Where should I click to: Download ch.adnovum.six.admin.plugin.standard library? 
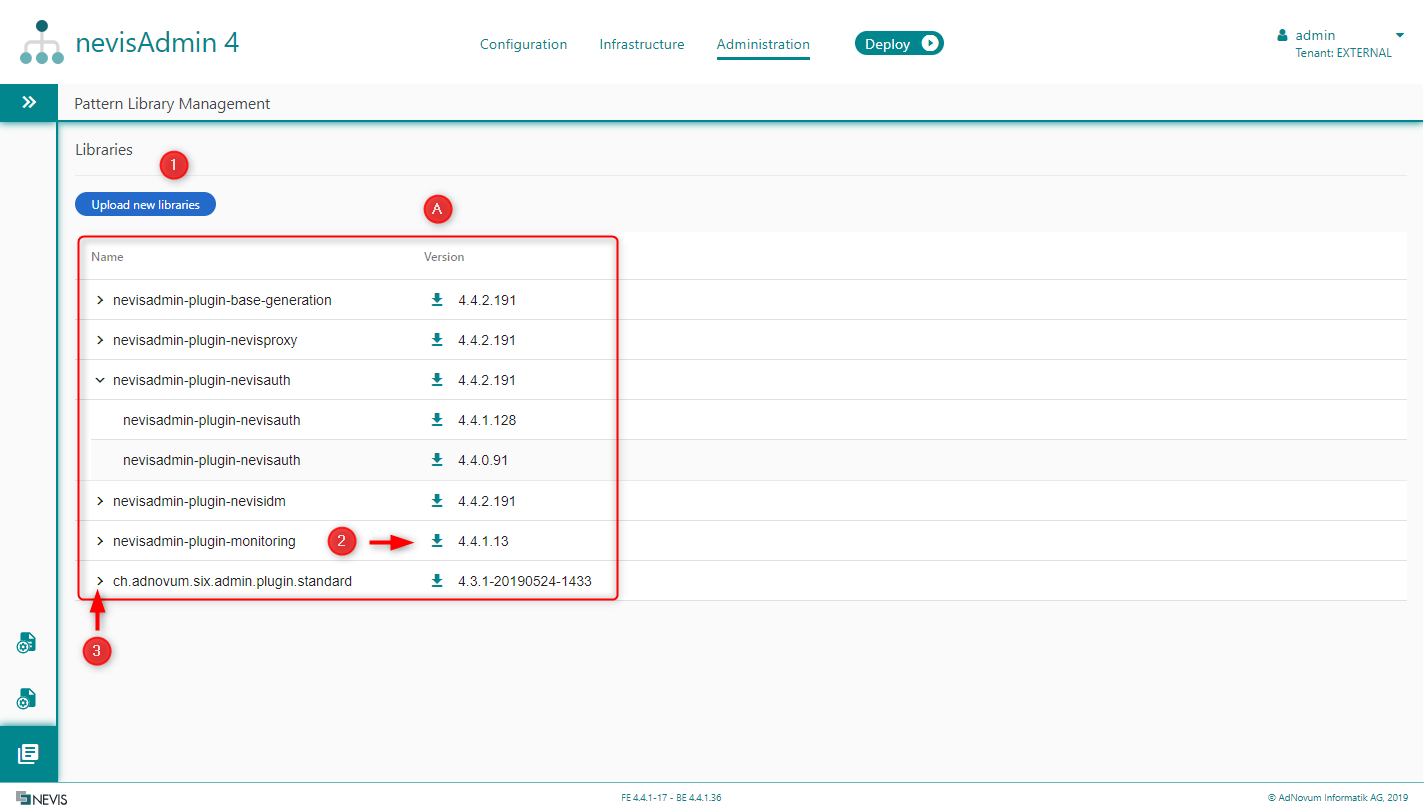(437, 581)
